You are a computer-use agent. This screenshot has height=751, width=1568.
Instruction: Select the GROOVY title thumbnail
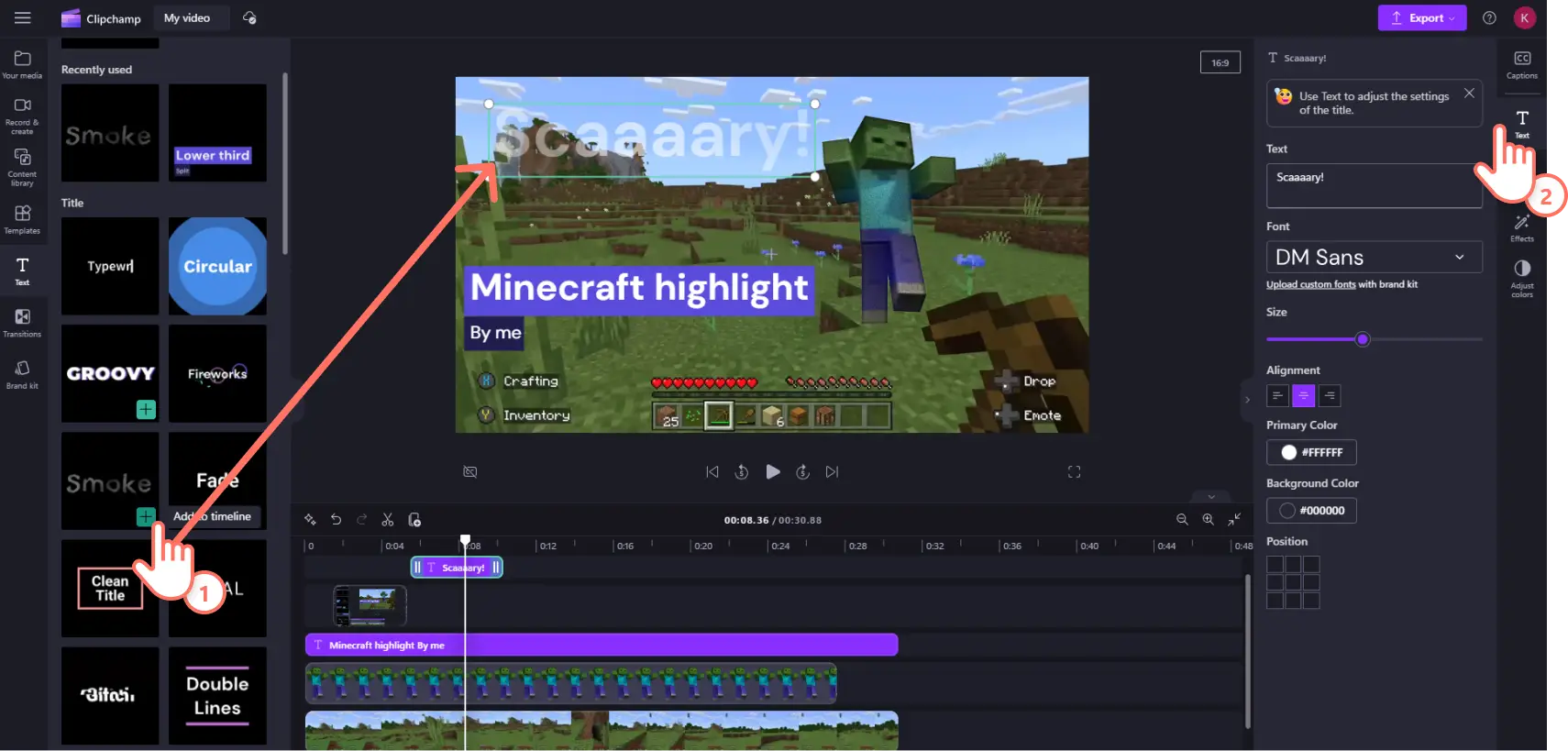click(110, 373)
